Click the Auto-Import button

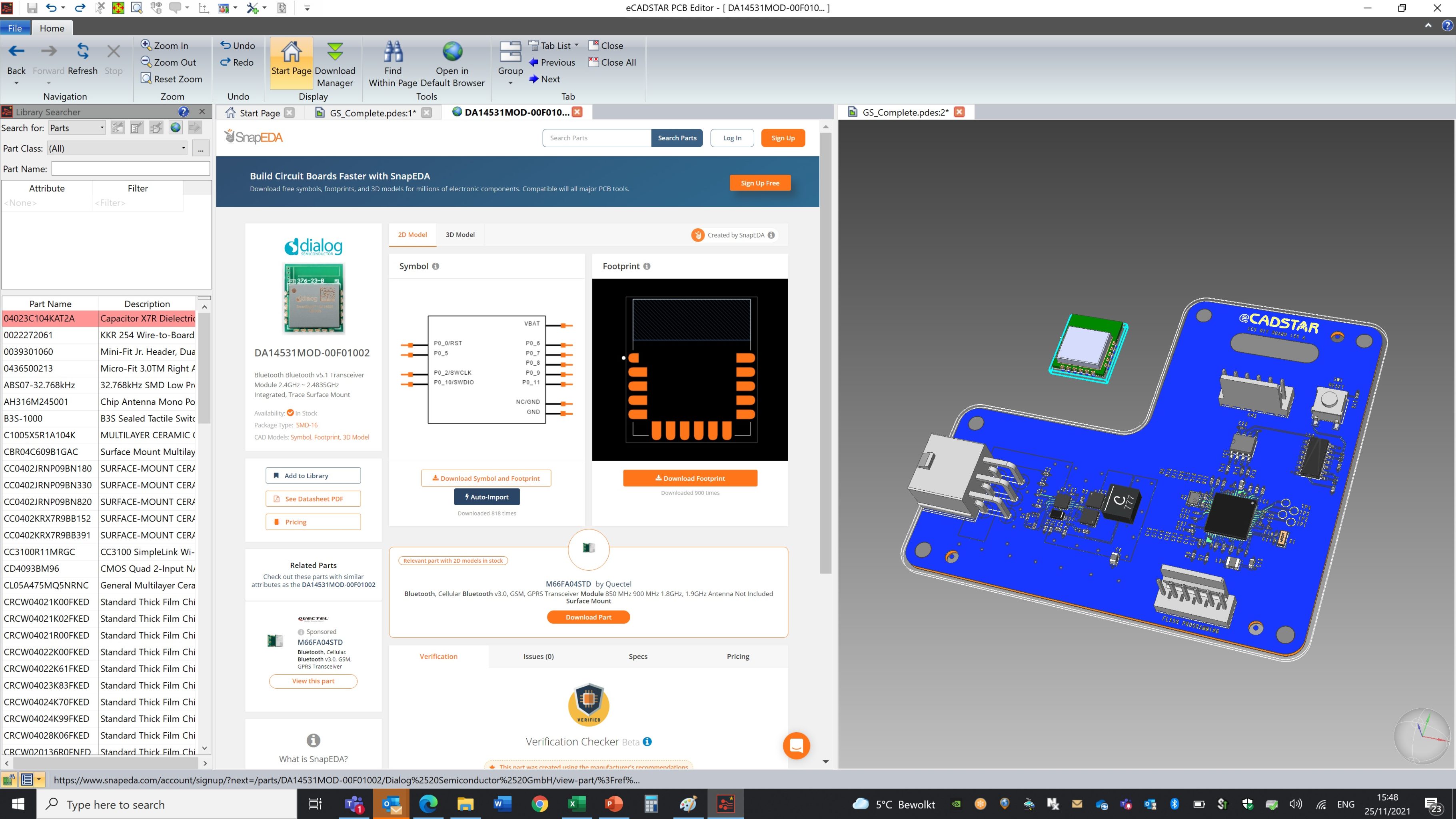487,497
